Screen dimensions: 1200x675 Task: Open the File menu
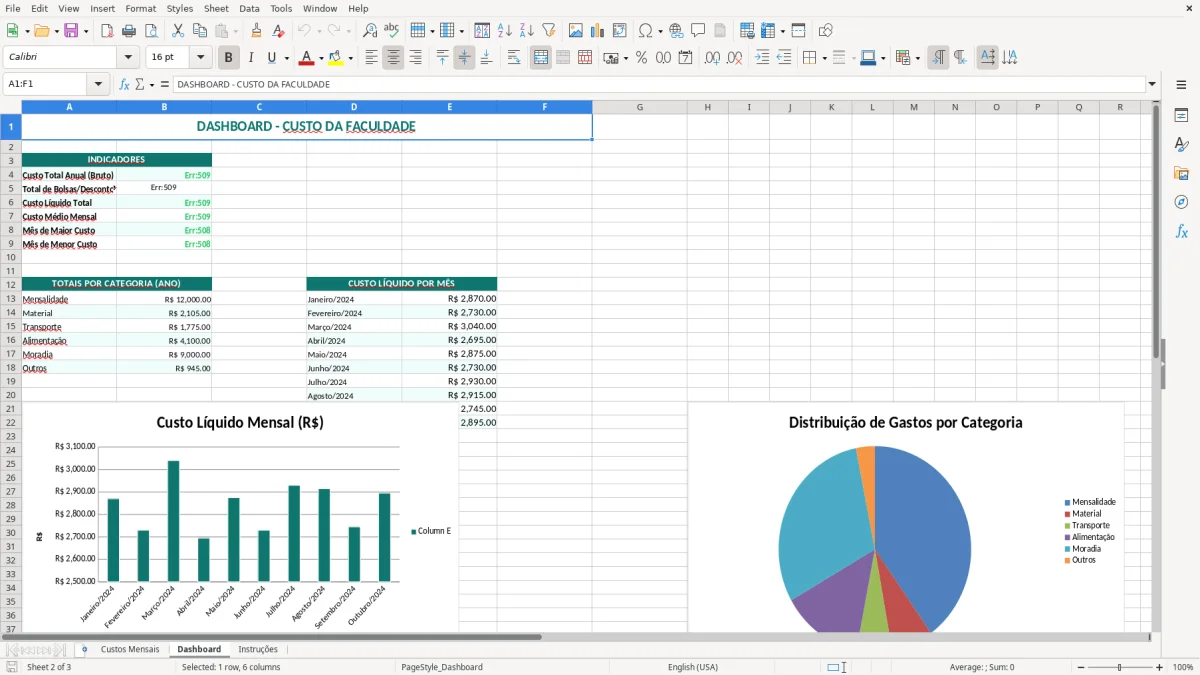point(12,8)
